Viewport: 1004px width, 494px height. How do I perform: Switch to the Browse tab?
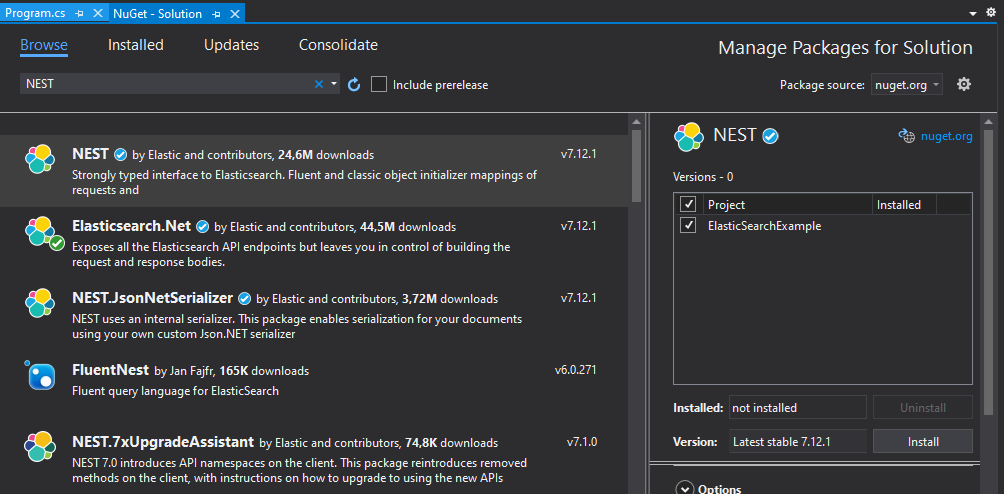[44, 45]
